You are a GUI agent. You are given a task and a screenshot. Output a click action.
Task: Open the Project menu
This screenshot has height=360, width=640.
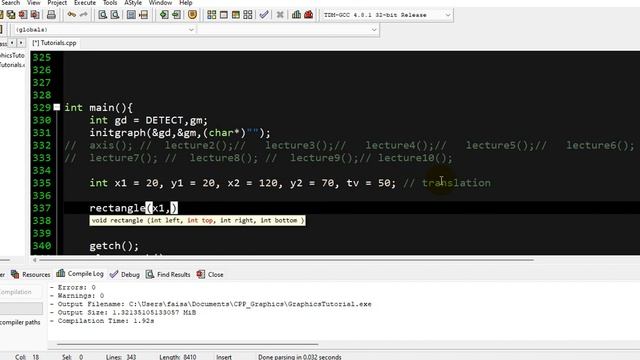[57, 3]
